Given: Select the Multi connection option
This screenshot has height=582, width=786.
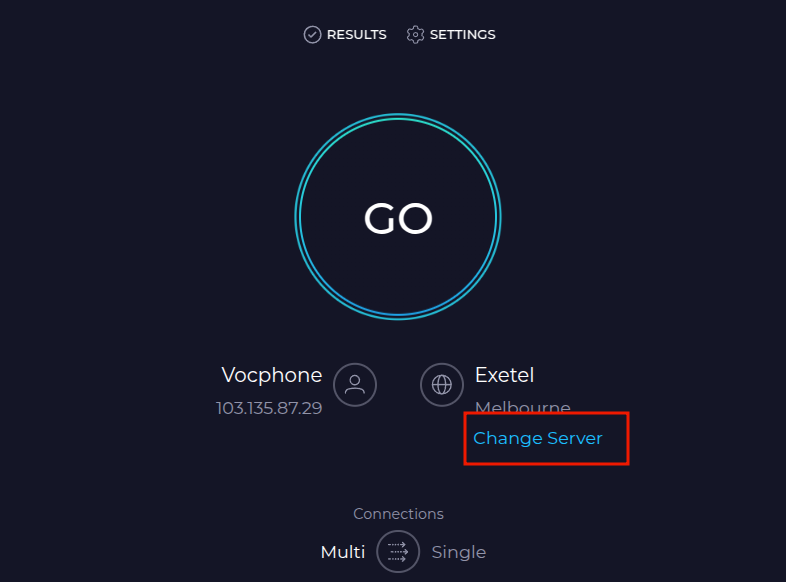Looking at the screenshot, I should pyautogui.click(x=342, y=552).
